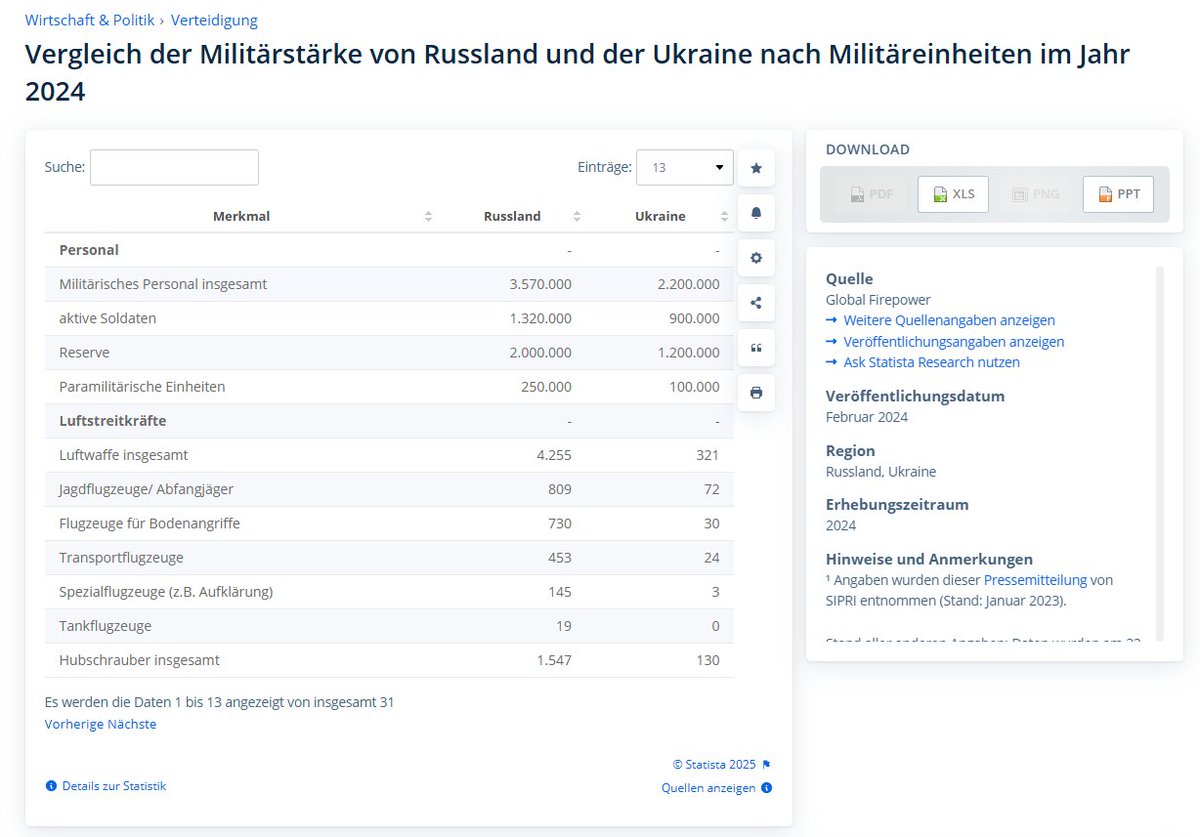
Task: Focus the Suche search field
Action: (x=174, y=168)
